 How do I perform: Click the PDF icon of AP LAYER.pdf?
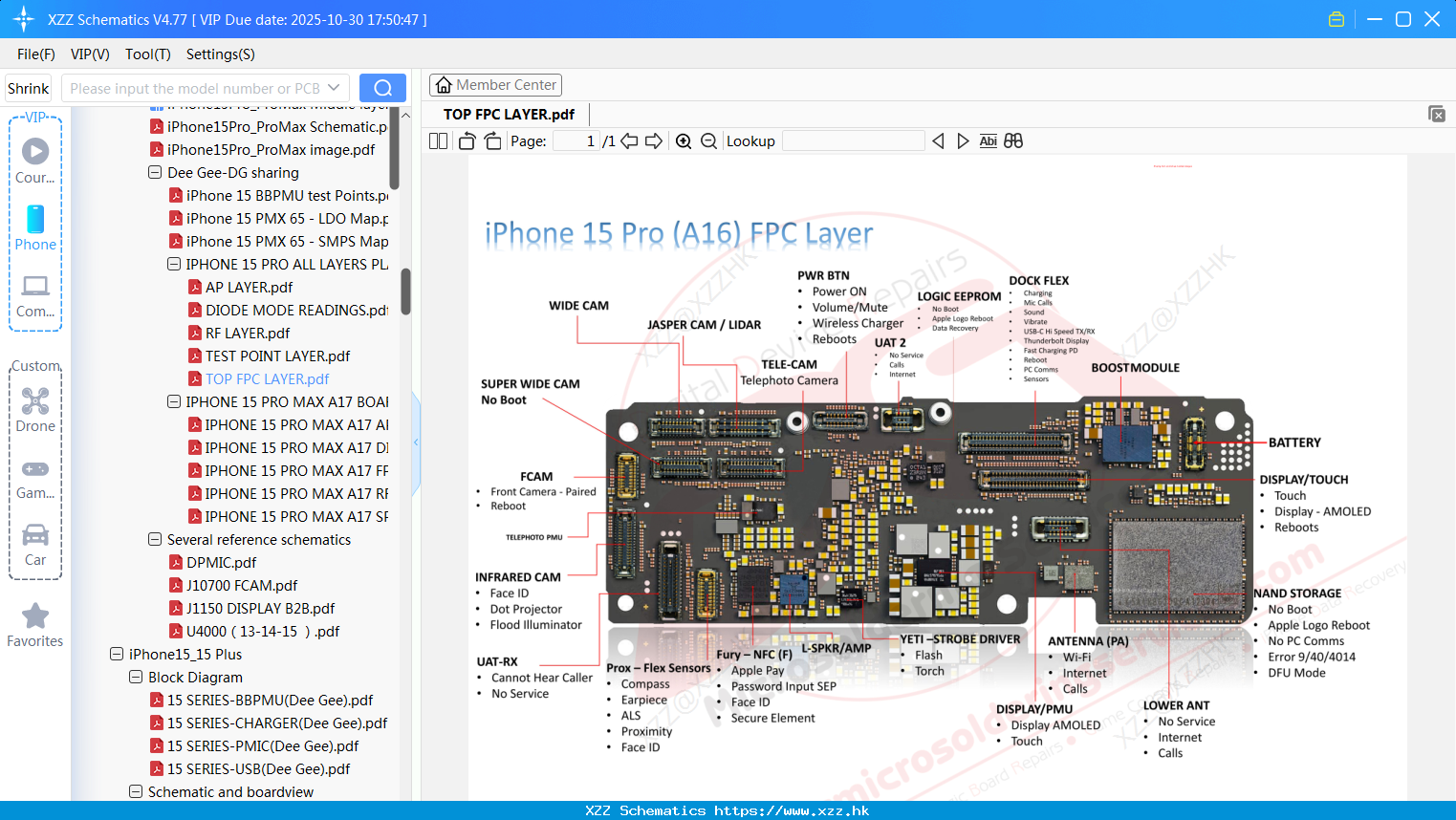pyautogui.click(x=195, y=287)
